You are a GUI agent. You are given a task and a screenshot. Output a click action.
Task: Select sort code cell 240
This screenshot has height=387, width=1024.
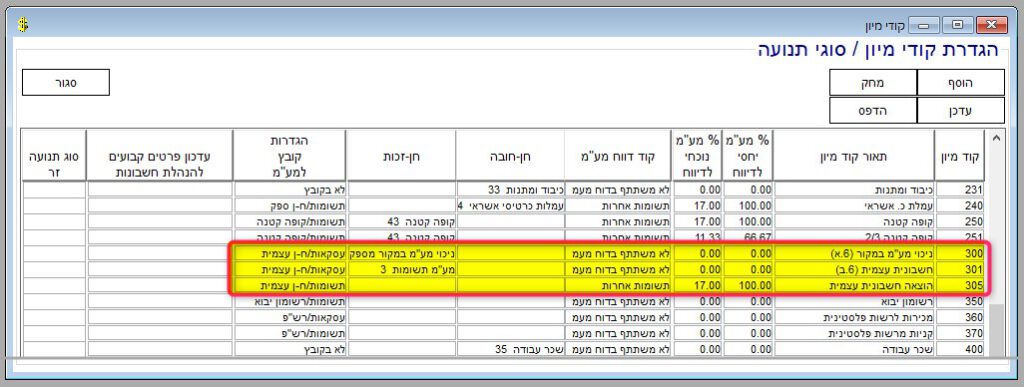click(959, 206)
